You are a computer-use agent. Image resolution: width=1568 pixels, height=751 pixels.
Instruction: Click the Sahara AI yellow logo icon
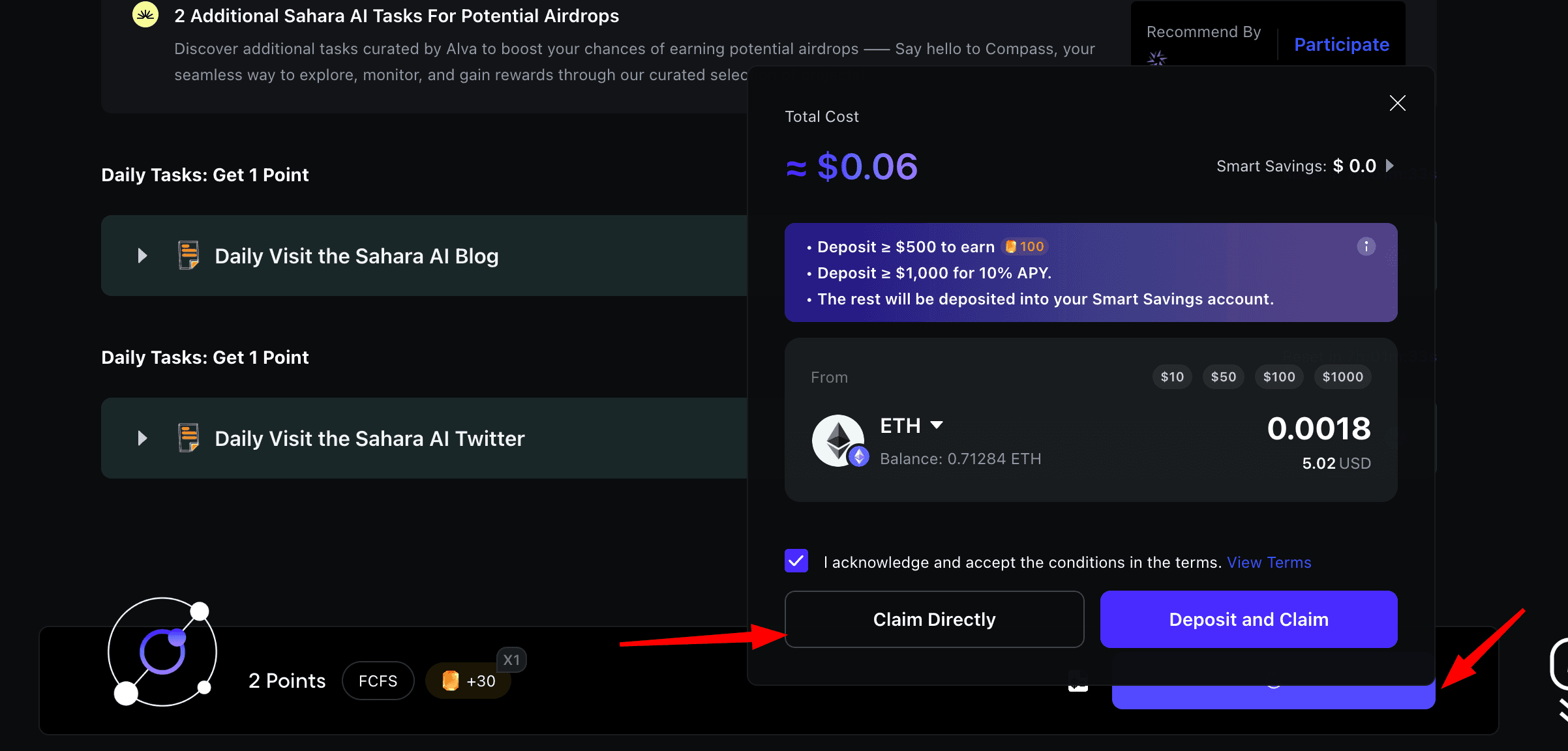(145, 14)
